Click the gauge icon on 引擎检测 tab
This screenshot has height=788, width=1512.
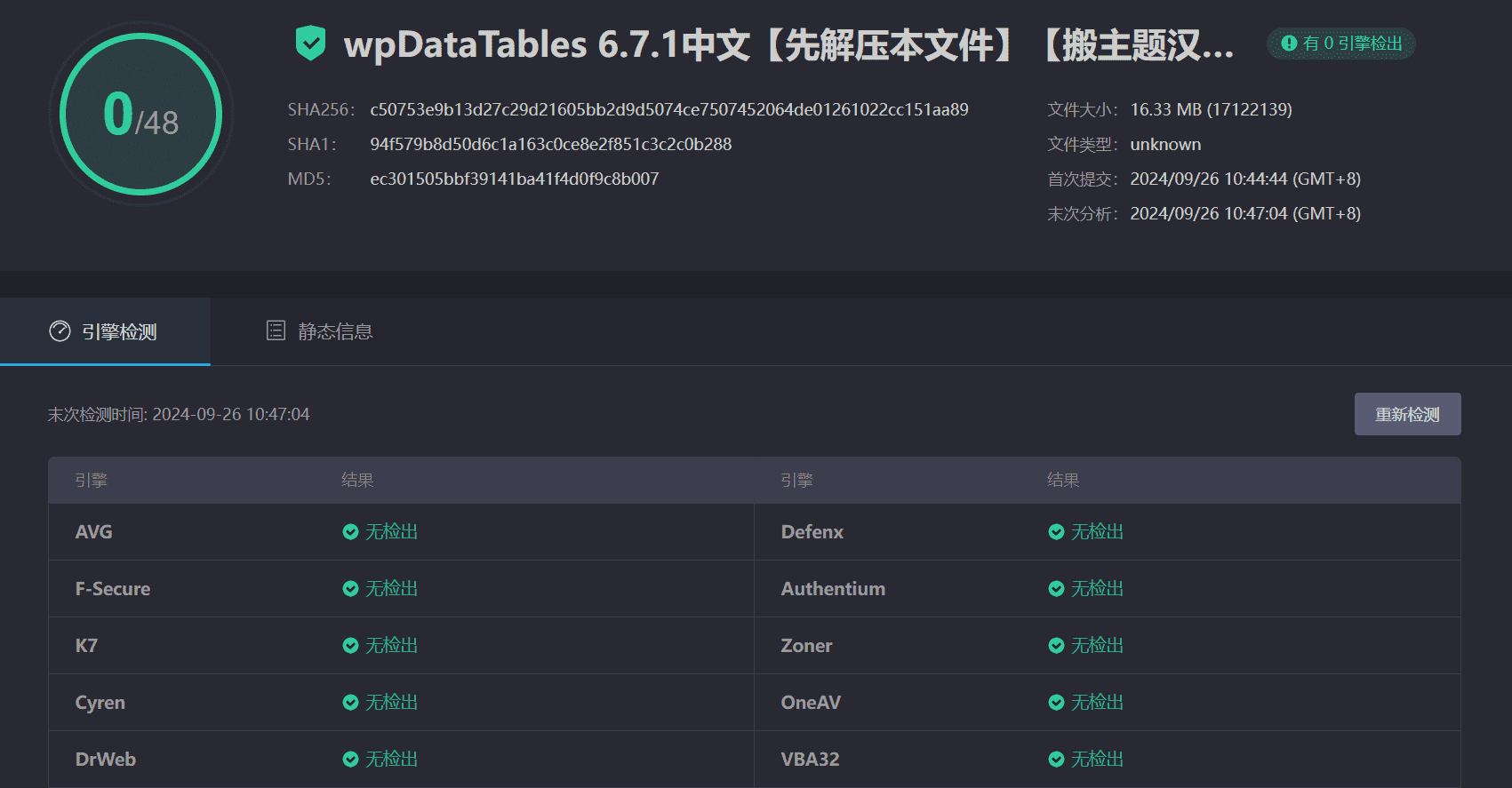pos(60,331)
